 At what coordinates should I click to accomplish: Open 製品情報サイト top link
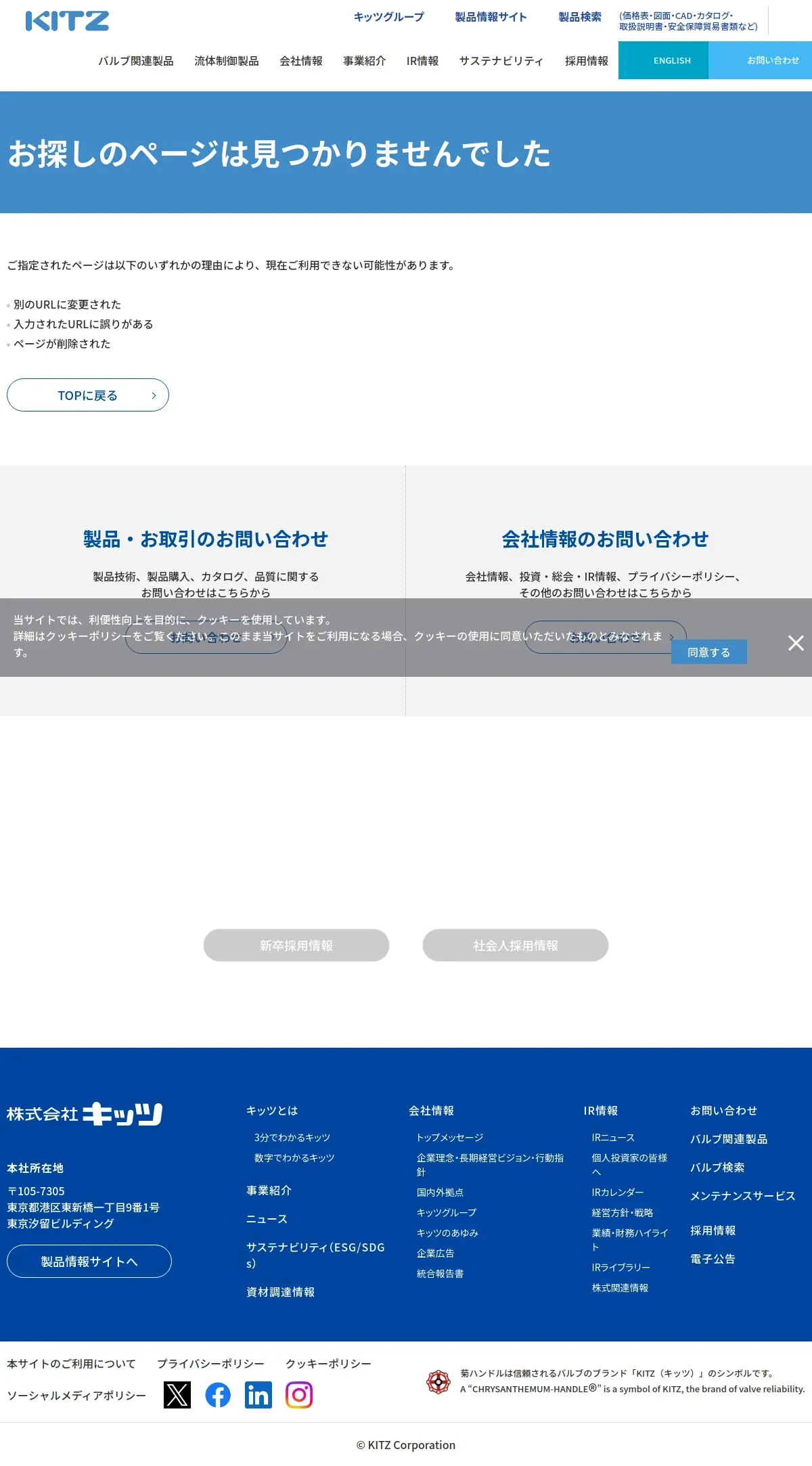(x=491, y=17)
